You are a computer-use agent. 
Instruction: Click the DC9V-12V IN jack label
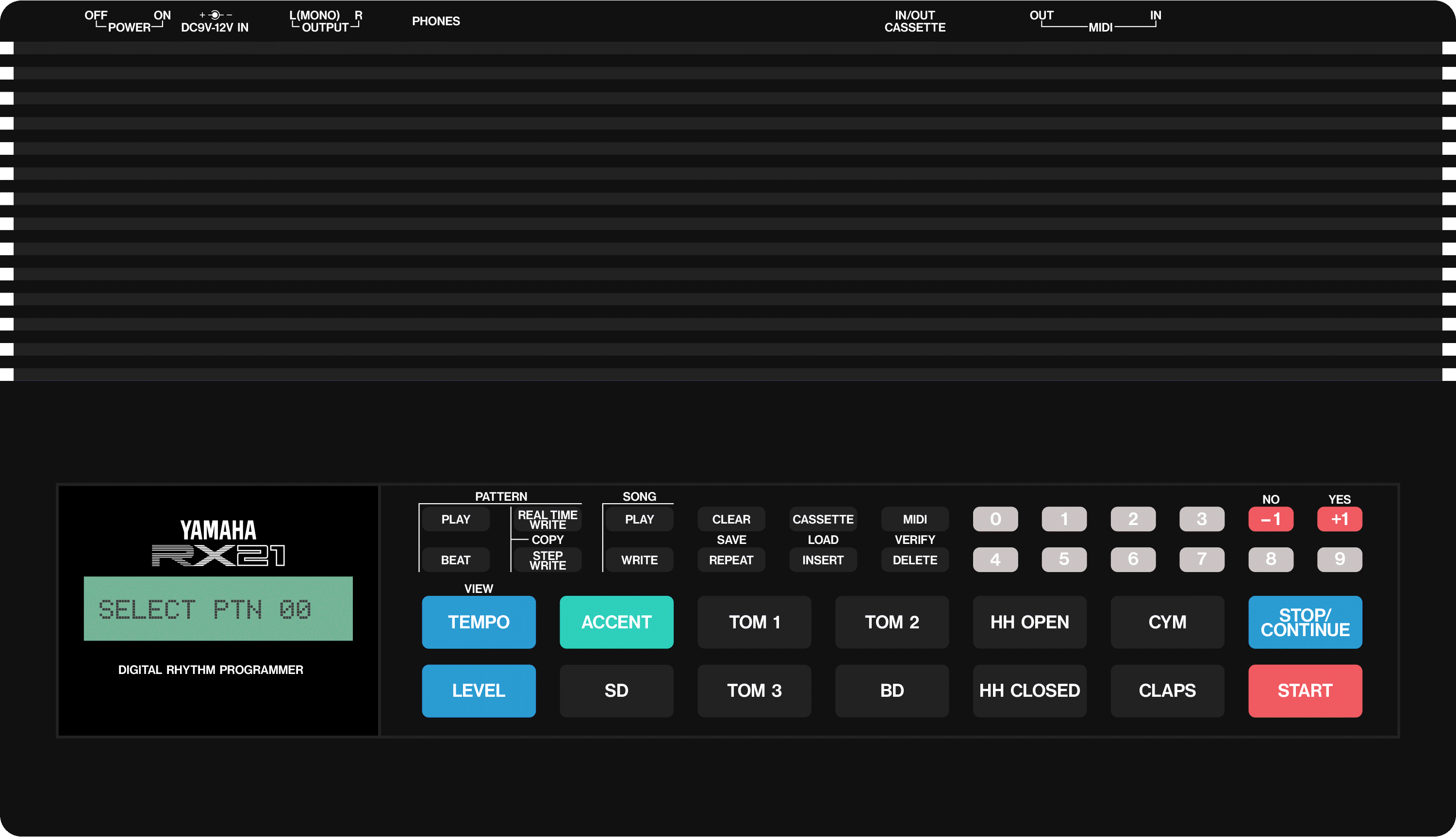click(215, 21)
